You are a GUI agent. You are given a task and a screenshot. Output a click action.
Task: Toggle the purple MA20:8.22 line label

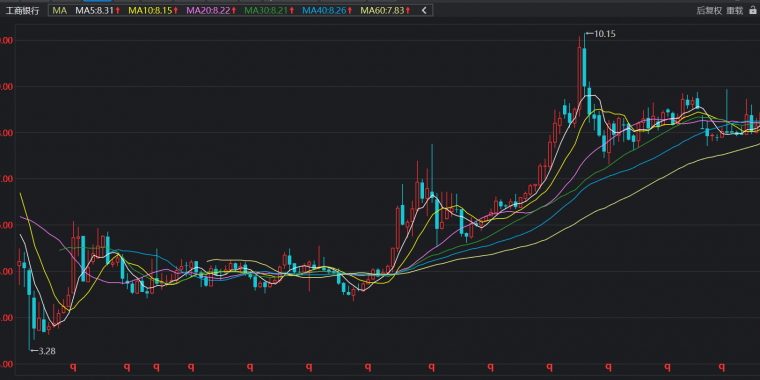point(211,11)
